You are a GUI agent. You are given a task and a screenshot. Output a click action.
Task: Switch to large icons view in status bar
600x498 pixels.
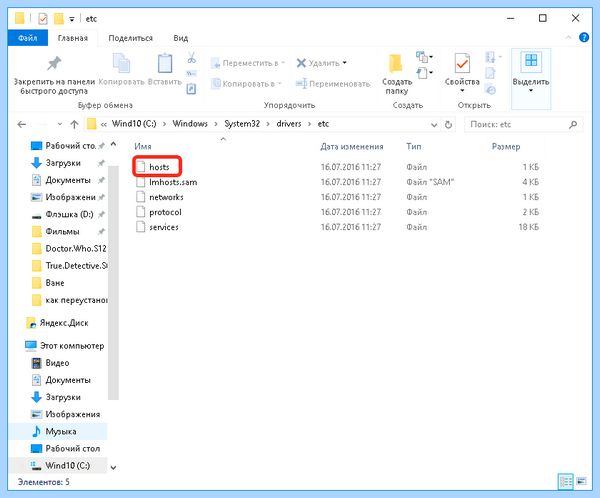(x=581, y=482)
